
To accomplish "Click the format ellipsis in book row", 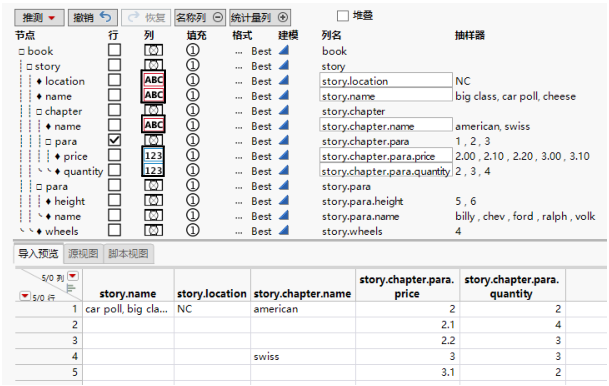I will point(239,52).
